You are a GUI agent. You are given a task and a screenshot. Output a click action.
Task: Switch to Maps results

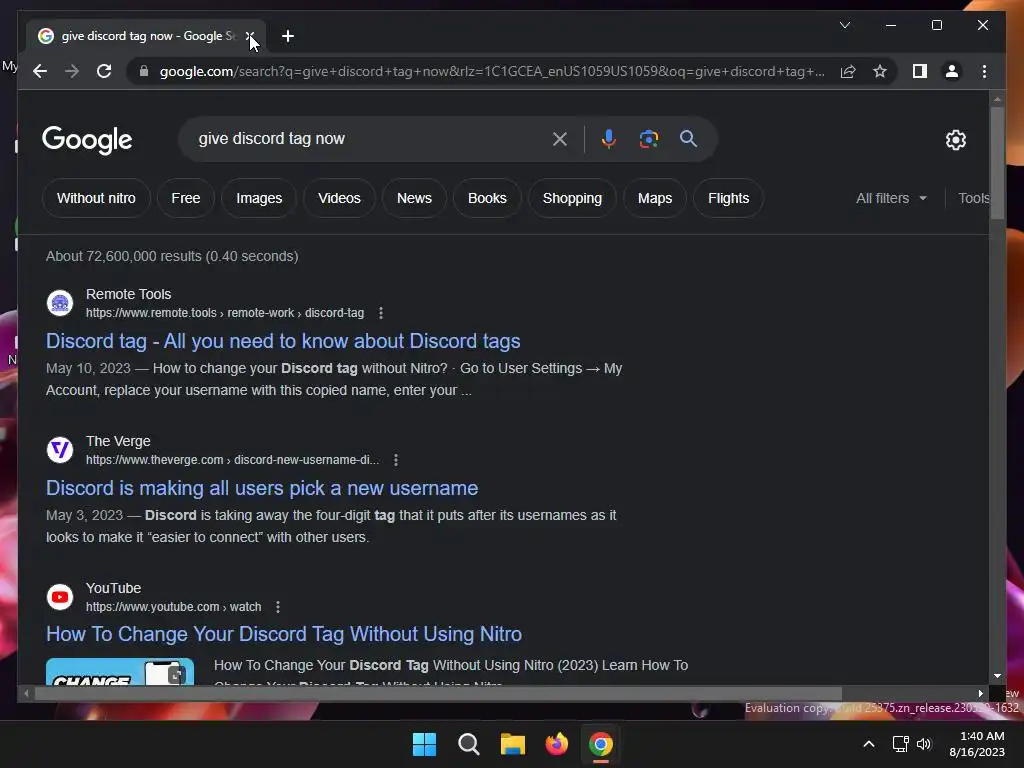(655, 198)
